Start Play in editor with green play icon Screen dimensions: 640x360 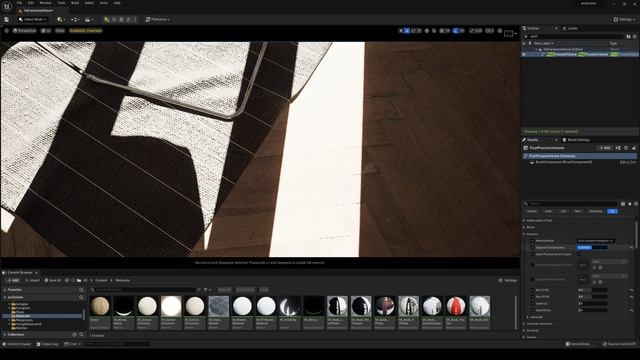pos(107,20)
